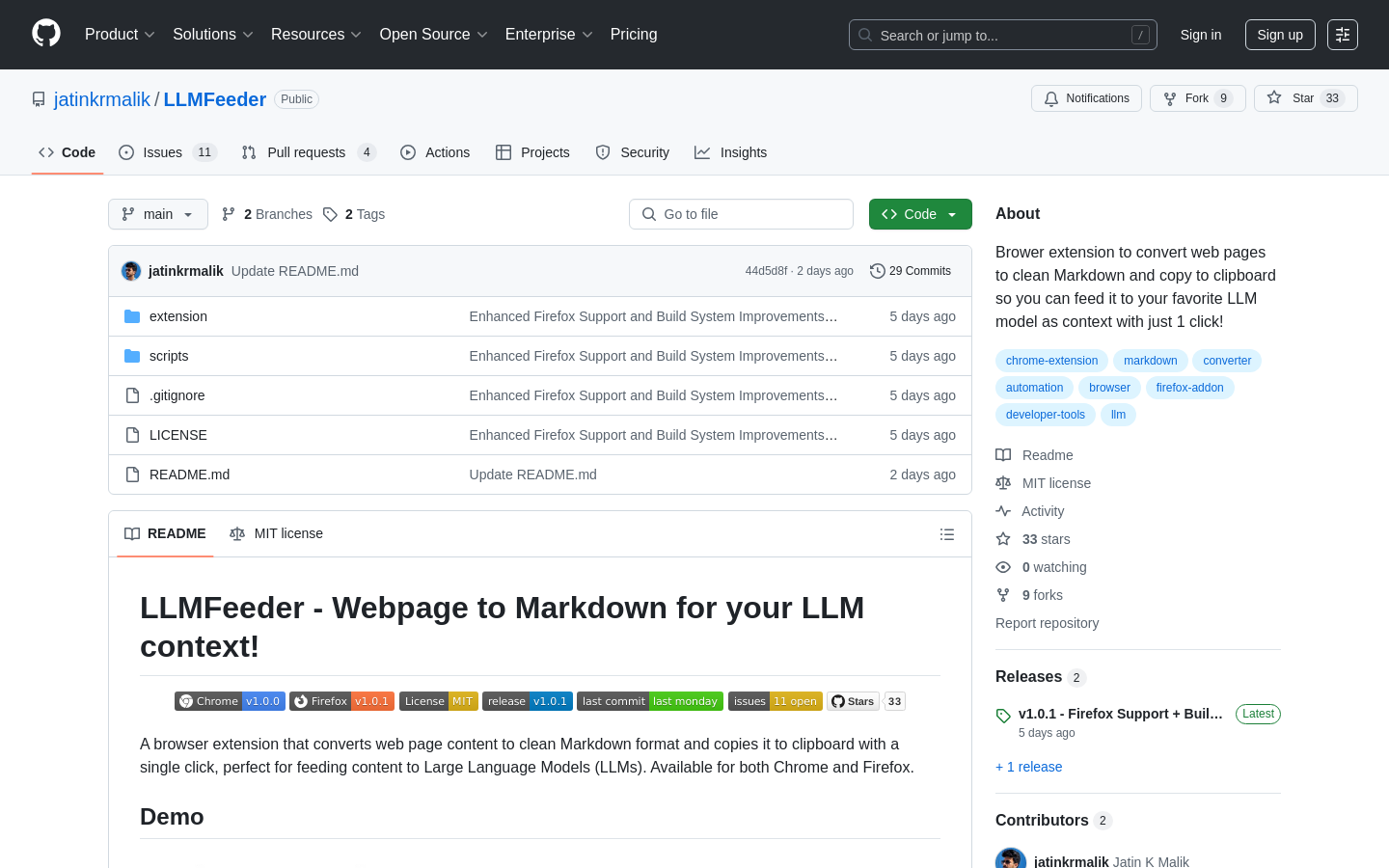Switch to the Actions tab

435,152
